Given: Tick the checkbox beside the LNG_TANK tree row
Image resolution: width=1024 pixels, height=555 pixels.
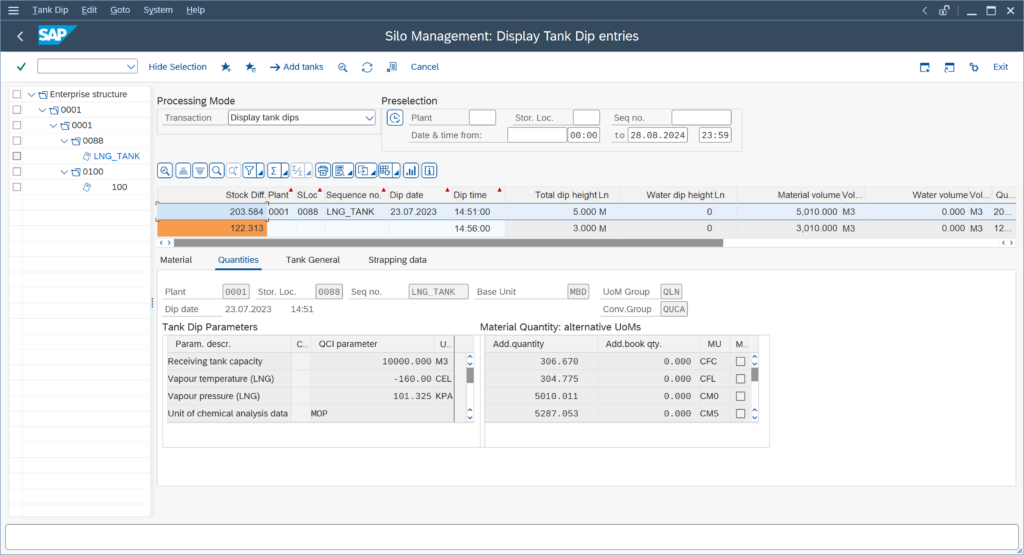Looking at the screenshot, I should click(x=17, y=156).
